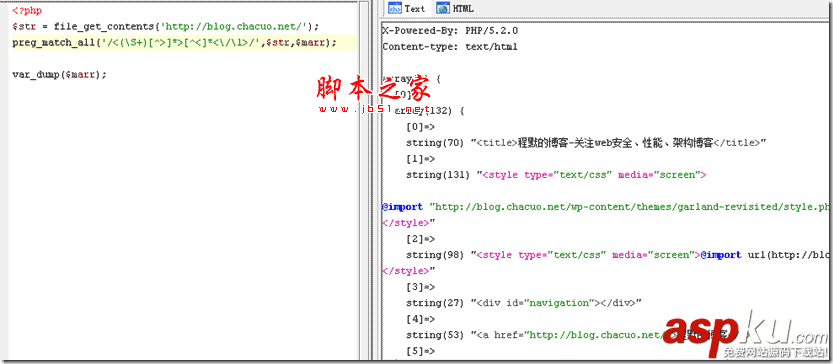Switch to the Text output tab
Screen dimensions: 833x364
[406, 9]
